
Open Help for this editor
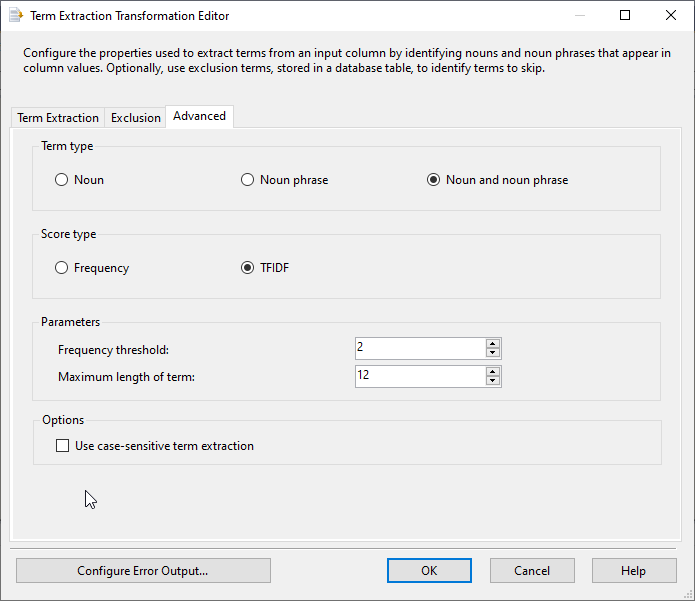click(x=633, y=571)
